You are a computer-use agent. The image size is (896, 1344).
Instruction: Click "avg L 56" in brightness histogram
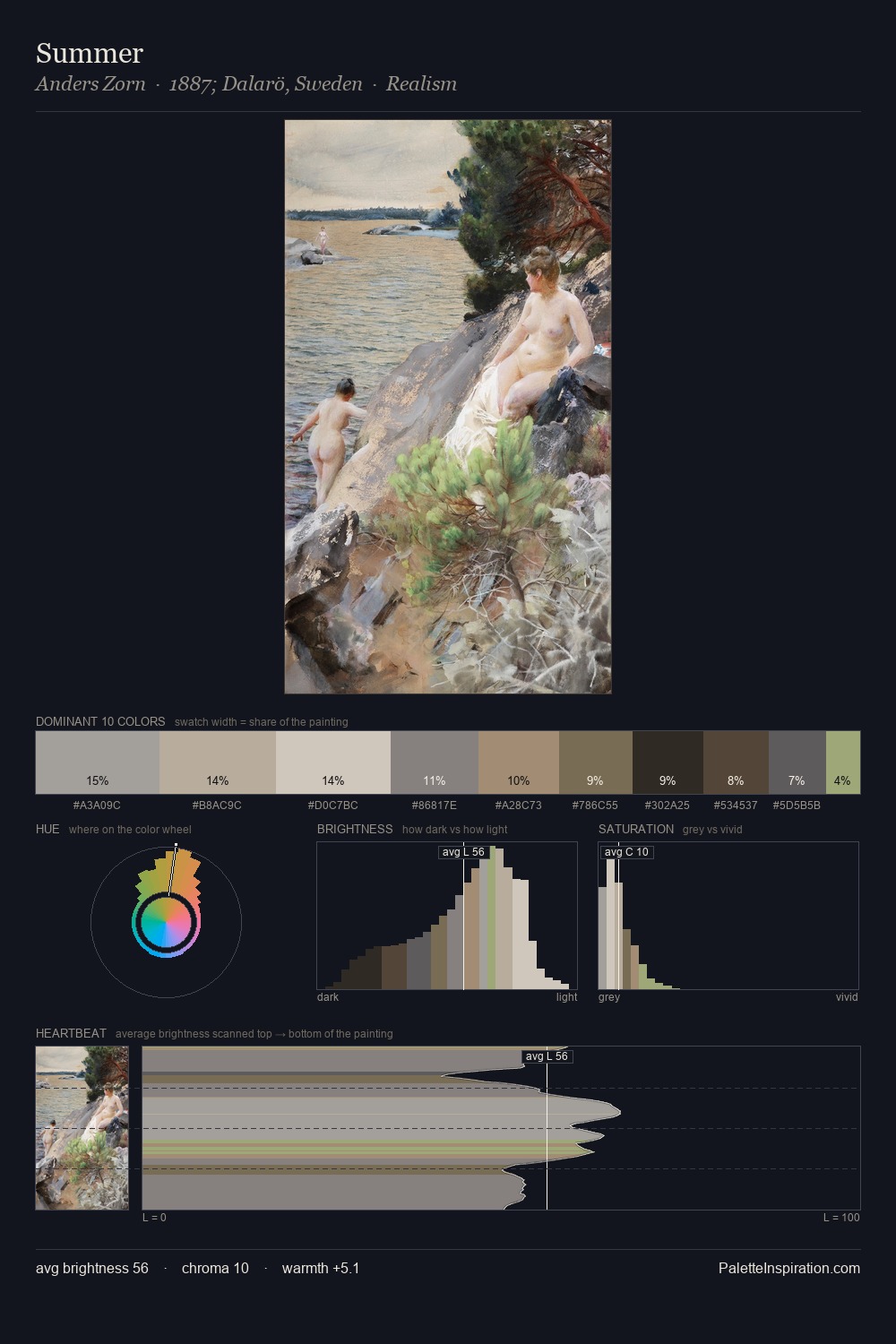463,852
